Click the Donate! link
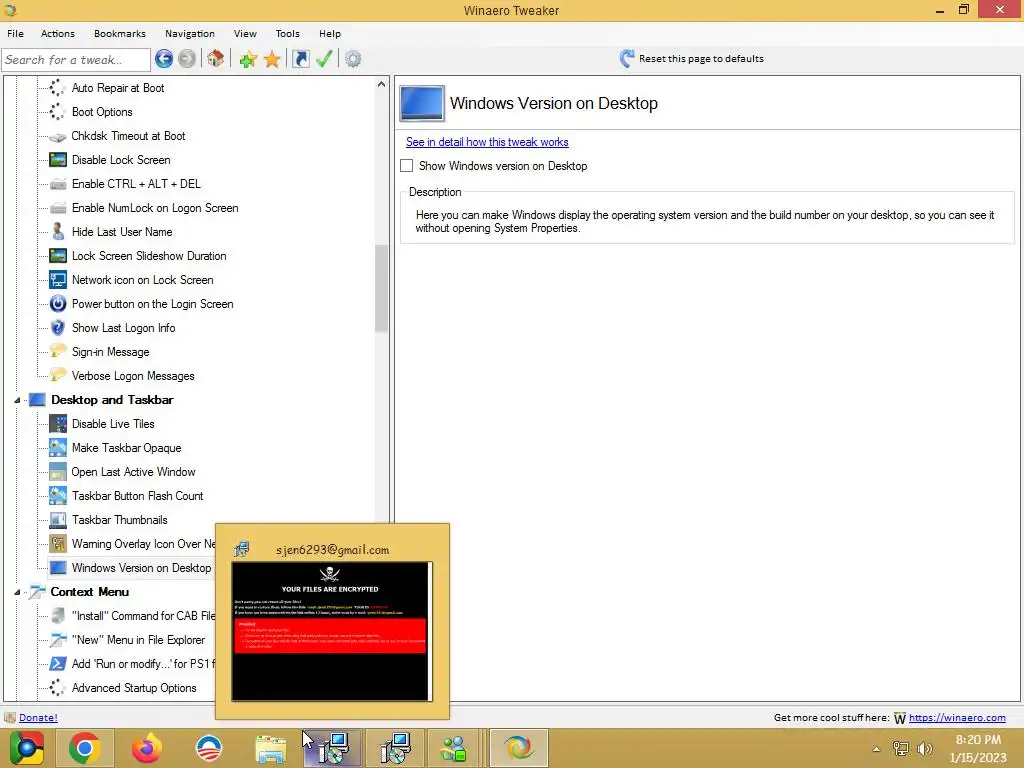The height and width of the screenshot is (768, 1024). pos(38,717)
